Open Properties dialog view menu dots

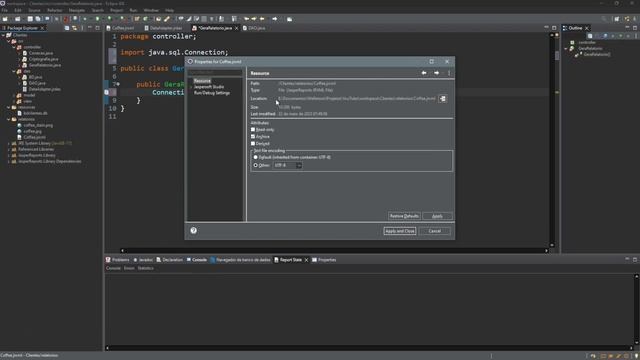coord(449,73)
